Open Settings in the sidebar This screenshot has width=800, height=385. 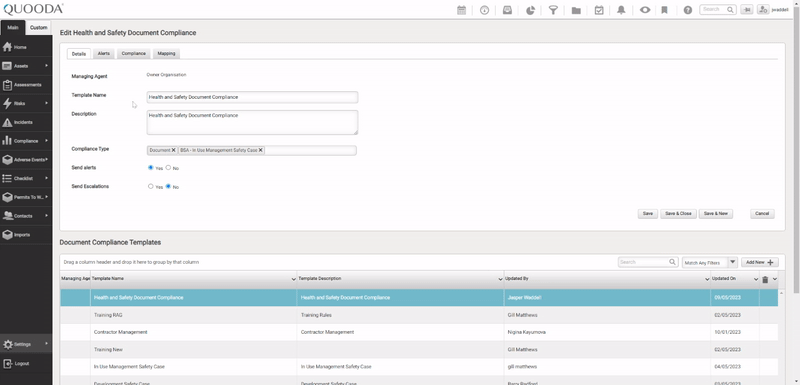click(x=26, y=344)
